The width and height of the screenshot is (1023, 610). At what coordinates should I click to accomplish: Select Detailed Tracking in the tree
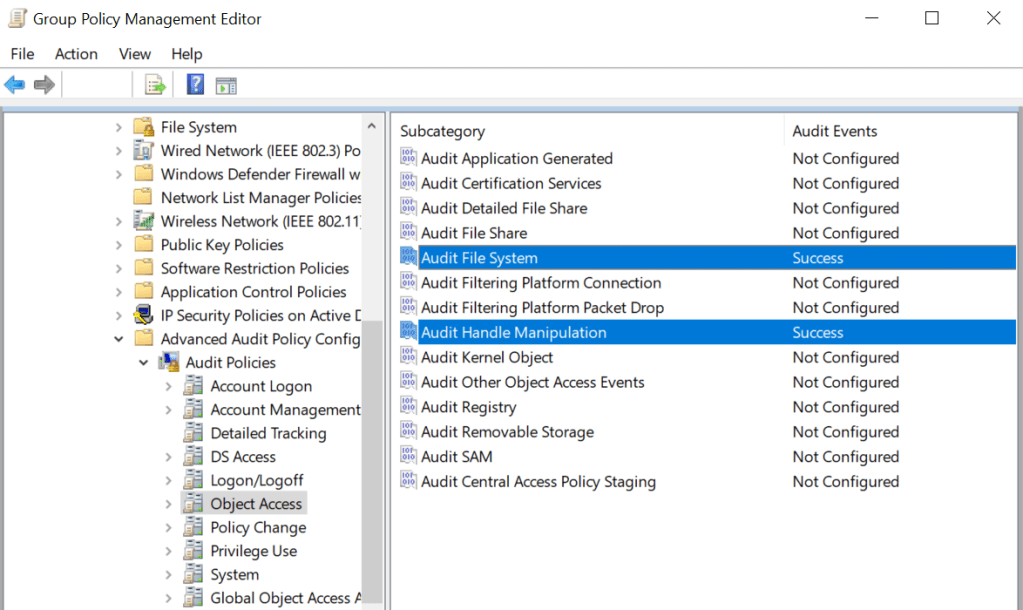tap(268, 433)
